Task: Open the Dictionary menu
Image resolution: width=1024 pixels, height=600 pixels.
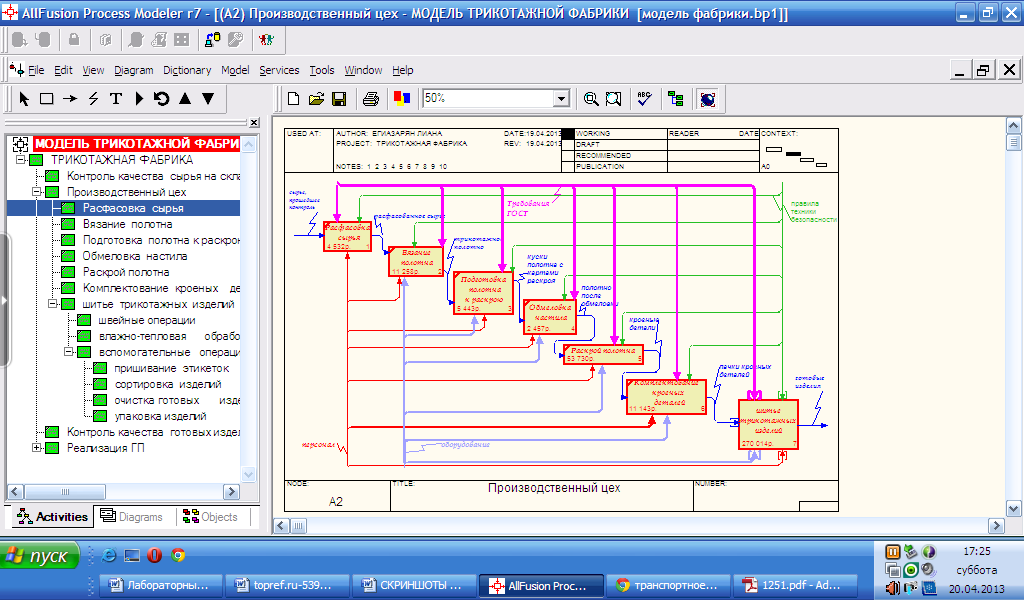Action: click(187, 71)
